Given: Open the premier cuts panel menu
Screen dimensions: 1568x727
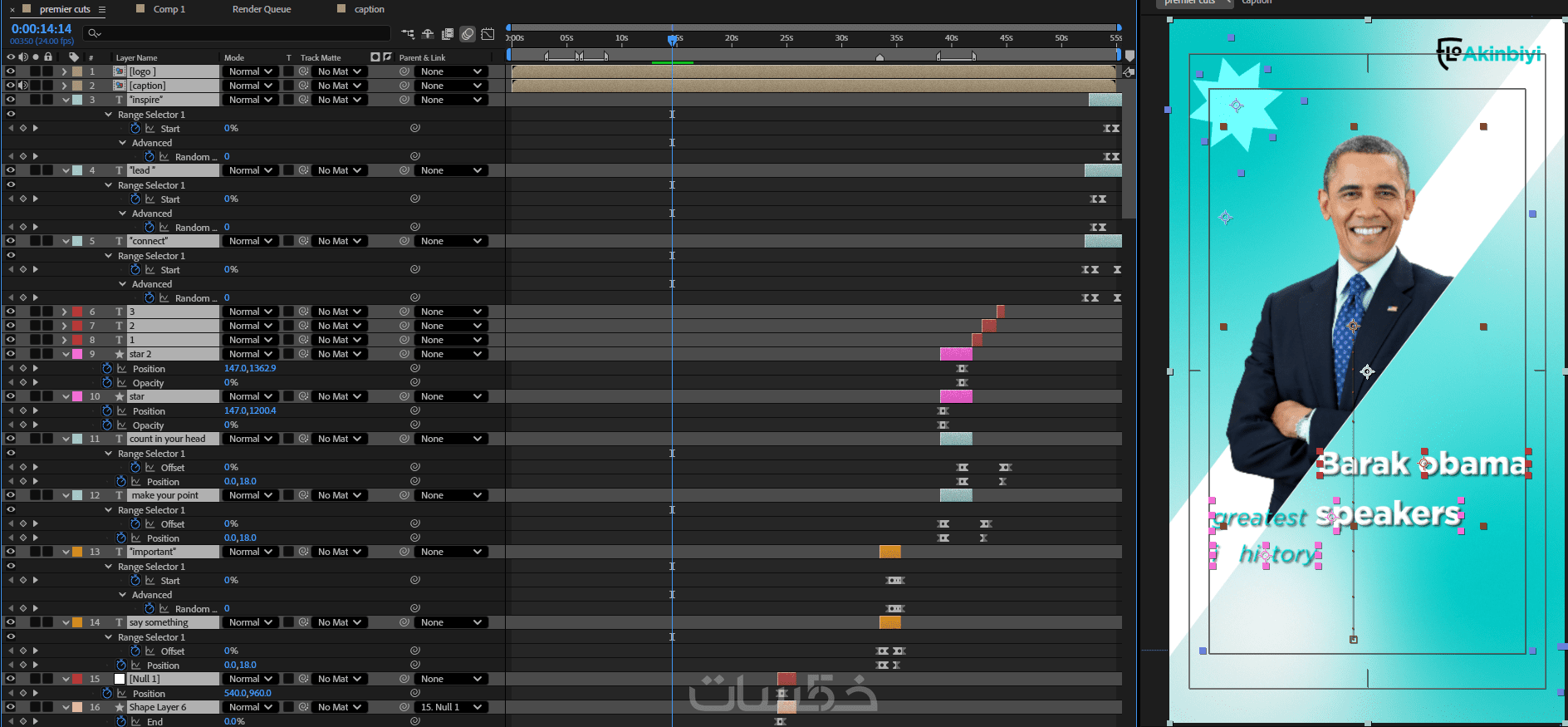Looking at the screenshot, I should 102,9.
